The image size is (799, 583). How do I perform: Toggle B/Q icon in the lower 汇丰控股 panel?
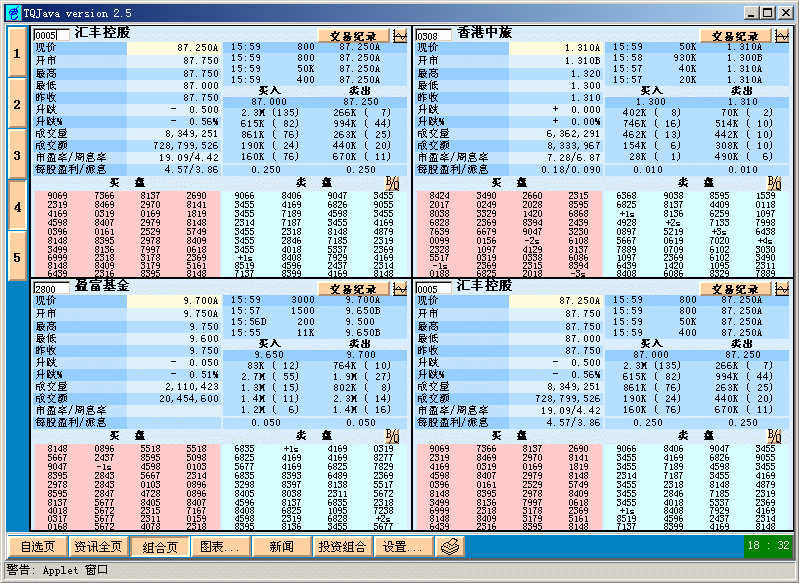pyautogui.click(x=774, y=436)
